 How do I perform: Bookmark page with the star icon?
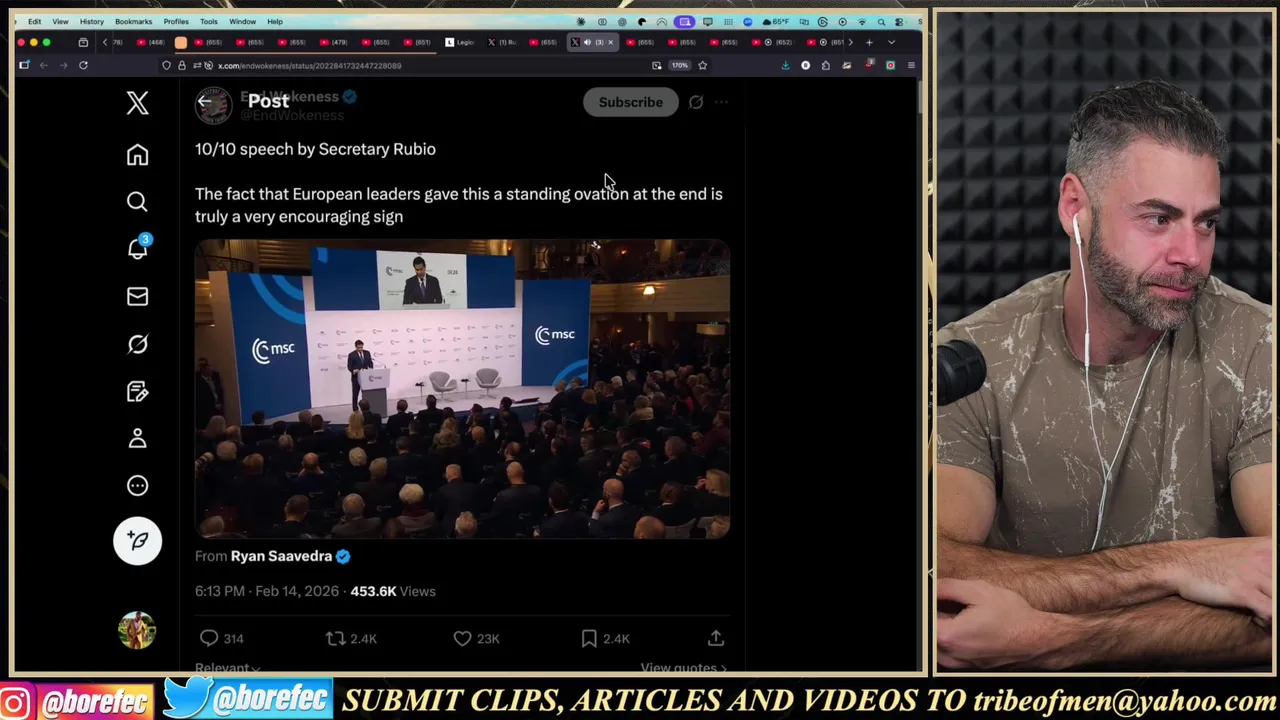coord(702,65)
